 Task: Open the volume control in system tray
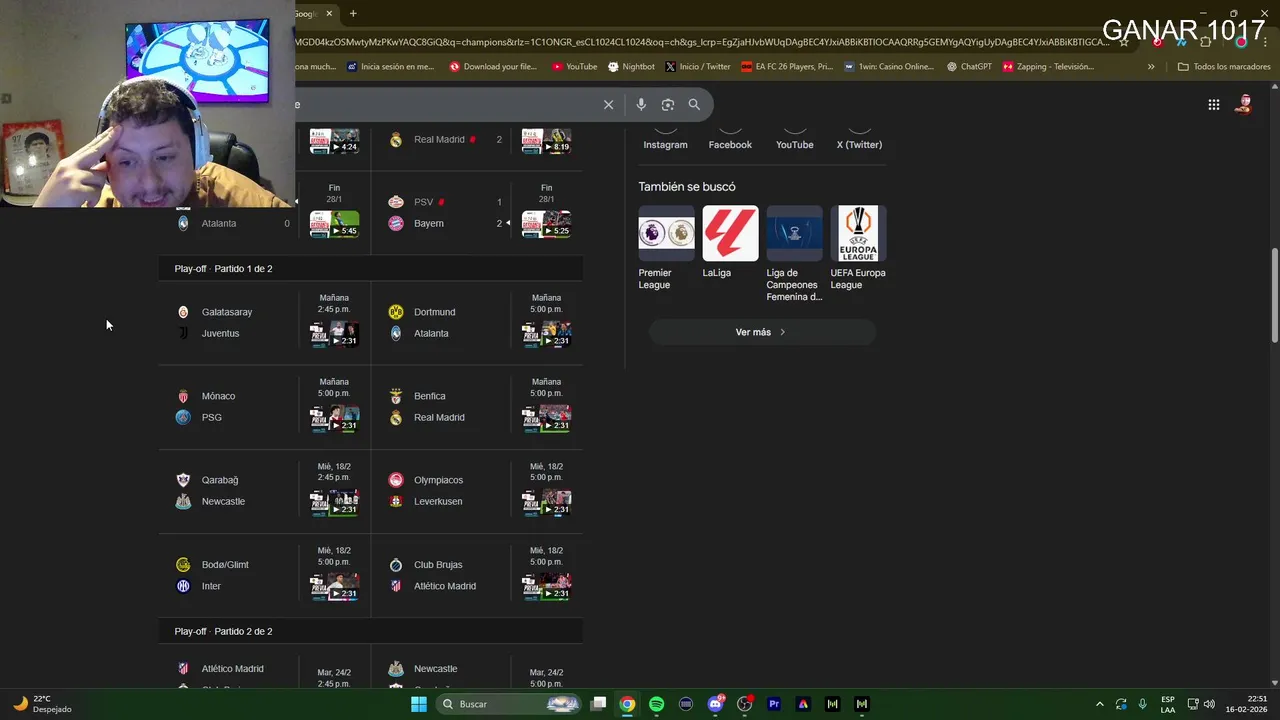[1209, 704]
